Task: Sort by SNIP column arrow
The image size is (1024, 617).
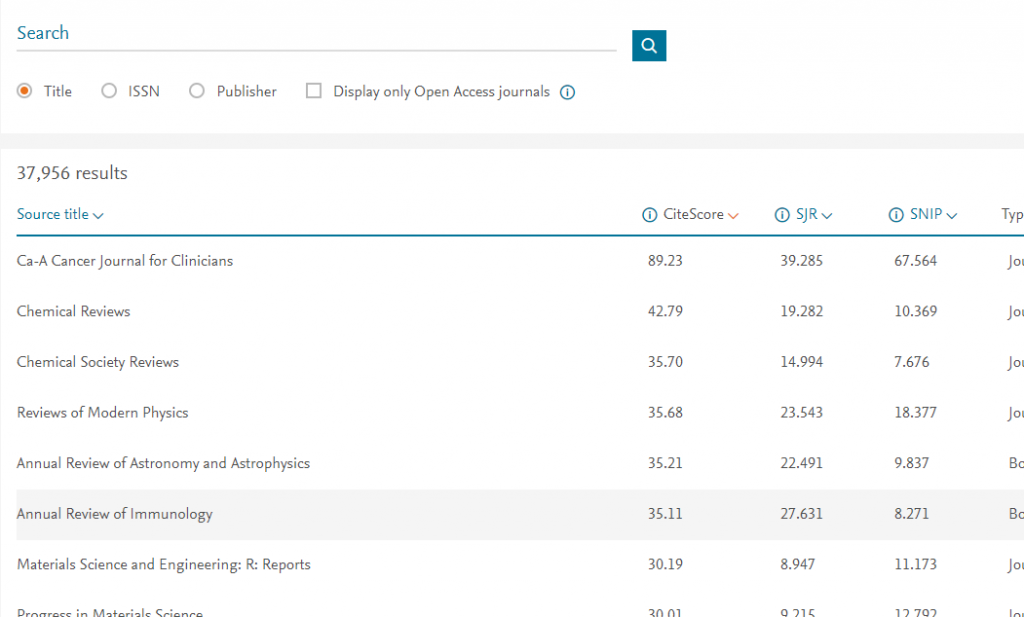Action: point(952,215)
